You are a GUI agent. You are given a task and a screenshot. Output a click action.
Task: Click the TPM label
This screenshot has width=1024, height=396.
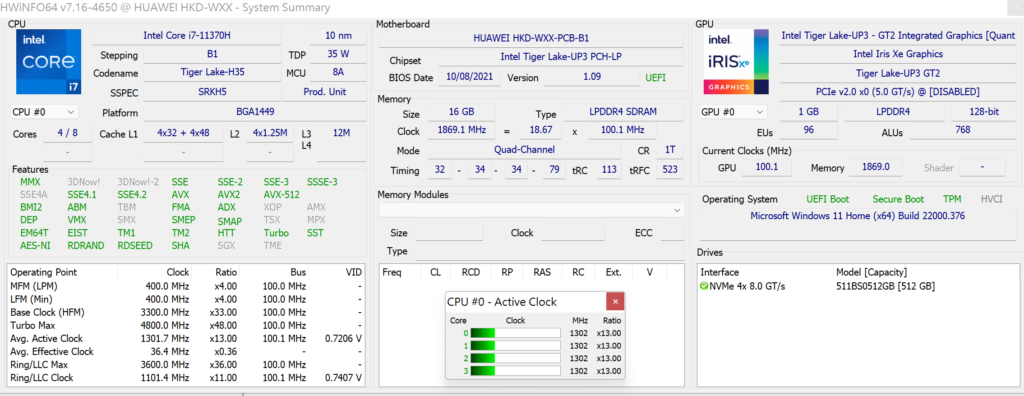coord(952,199)
